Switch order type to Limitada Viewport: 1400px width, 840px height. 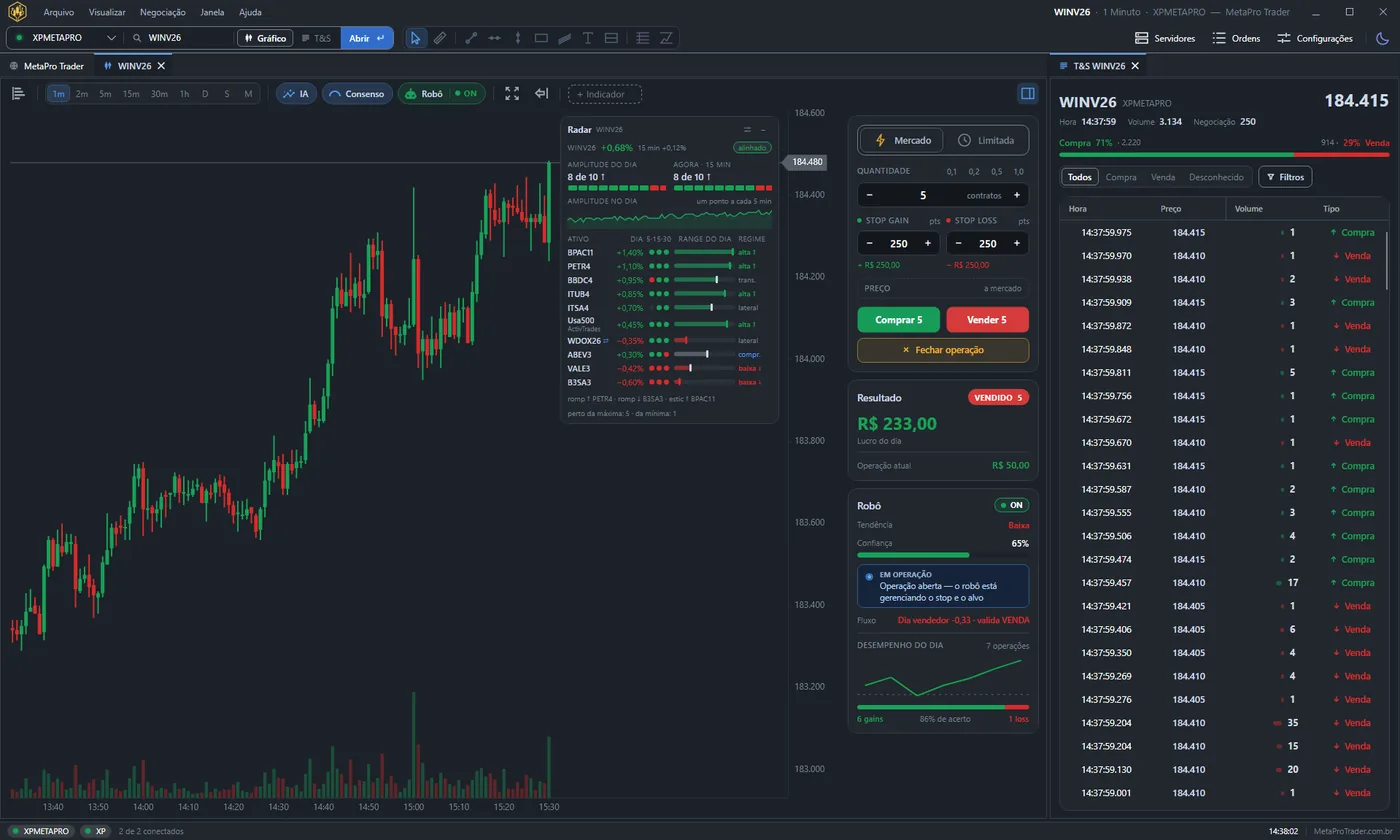coord(985,141)
